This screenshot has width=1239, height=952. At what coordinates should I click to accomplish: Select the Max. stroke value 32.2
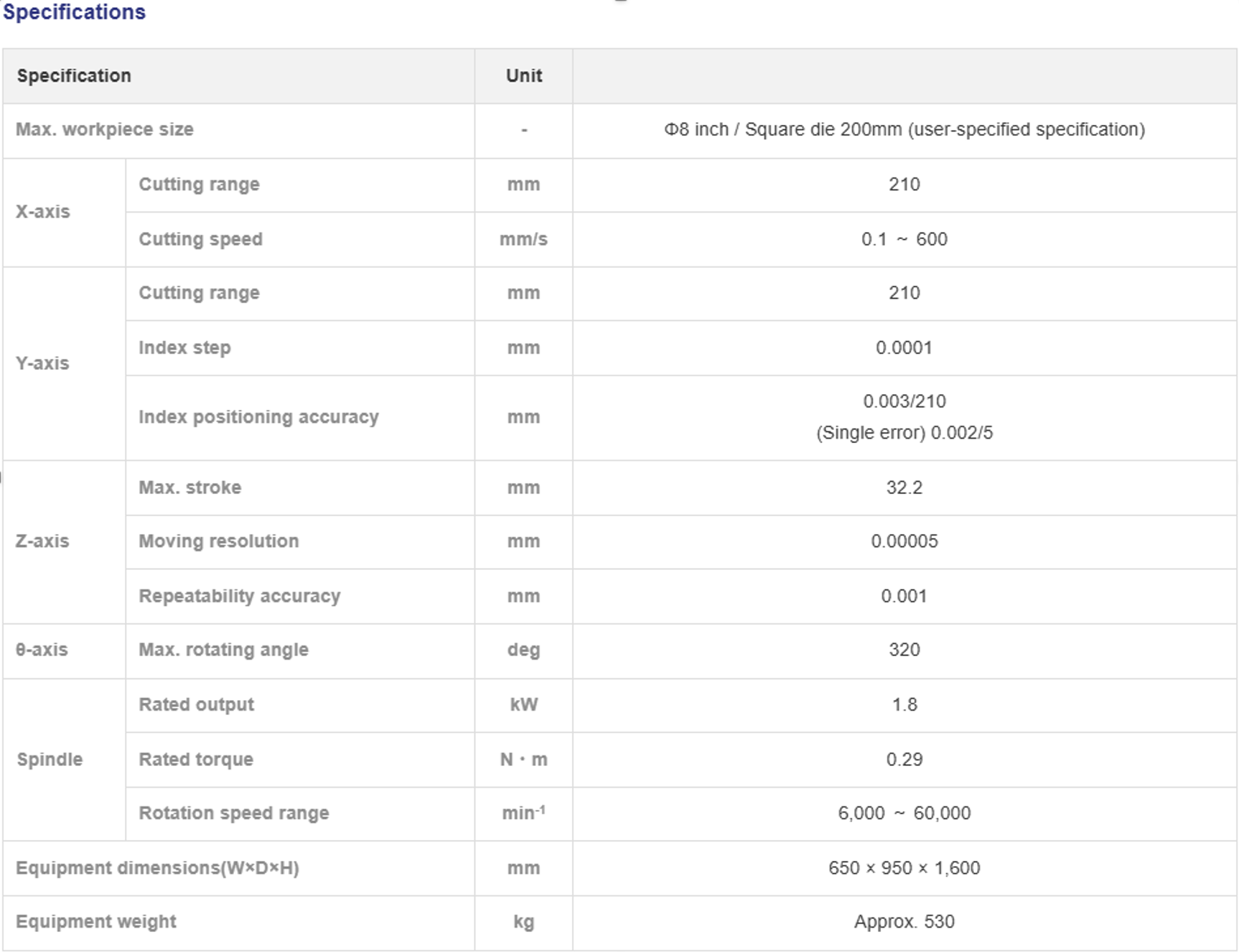point(904,487)
